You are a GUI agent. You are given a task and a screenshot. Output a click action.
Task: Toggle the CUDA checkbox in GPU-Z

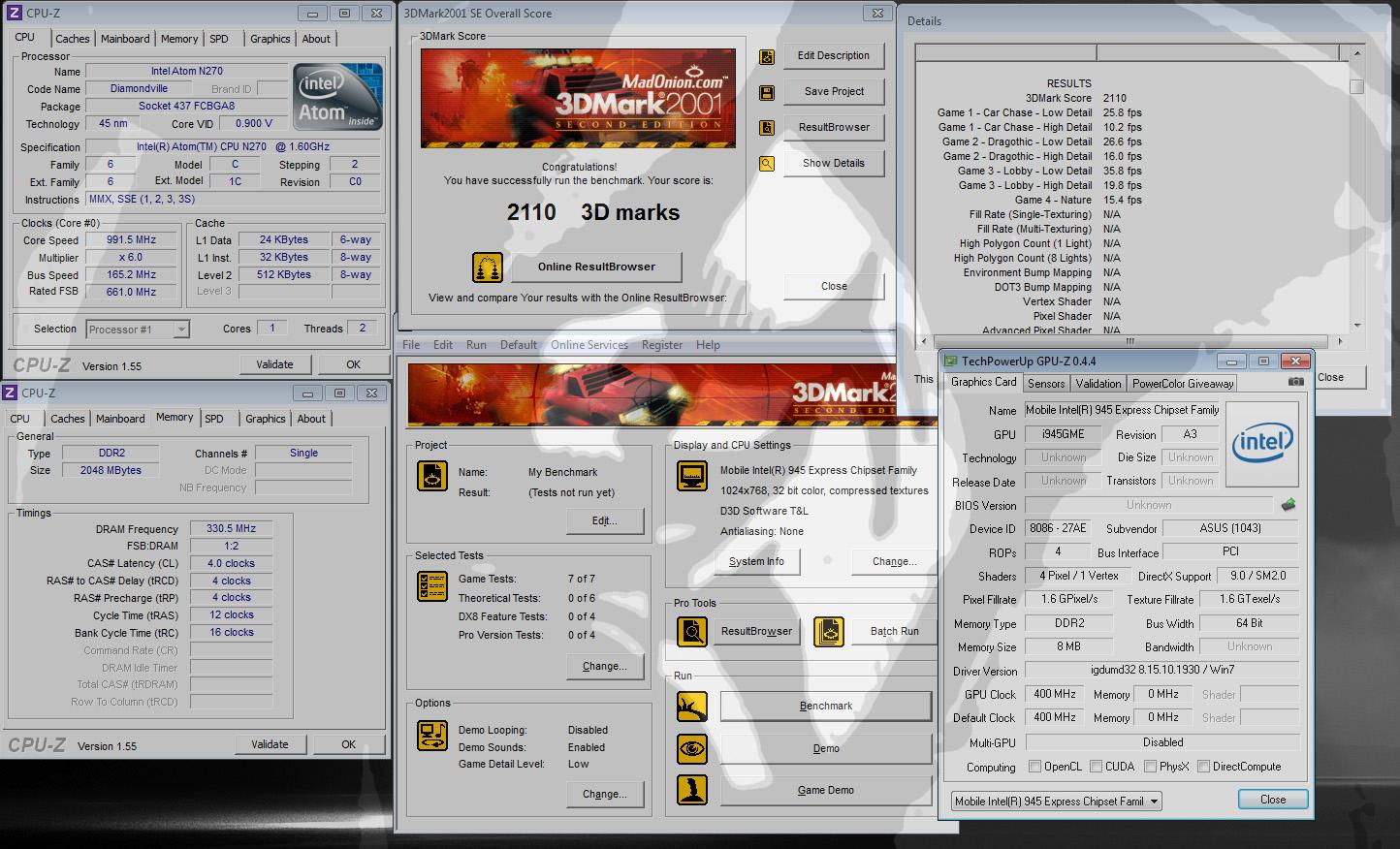coord(1096,767)
